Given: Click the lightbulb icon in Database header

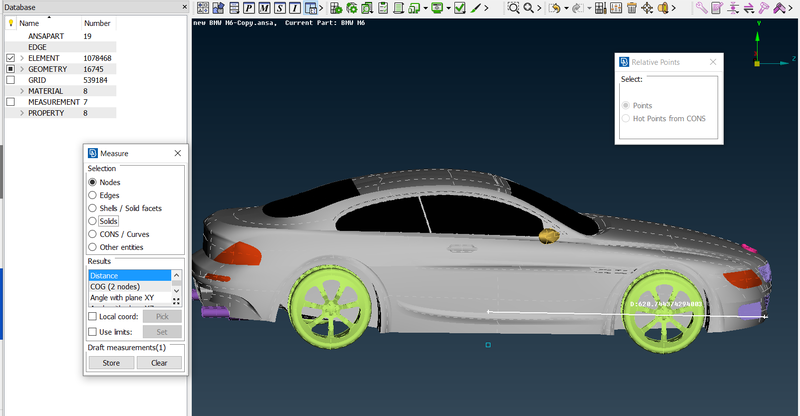Looking at the screenshot, I should 11,23.
